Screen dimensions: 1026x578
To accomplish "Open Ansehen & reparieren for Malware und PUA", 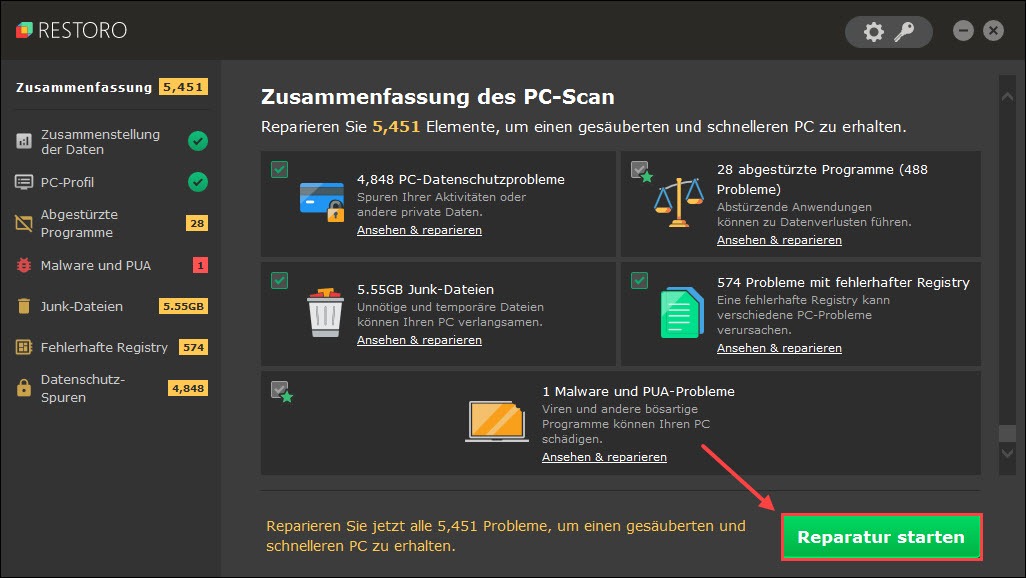I will [604, 457].
